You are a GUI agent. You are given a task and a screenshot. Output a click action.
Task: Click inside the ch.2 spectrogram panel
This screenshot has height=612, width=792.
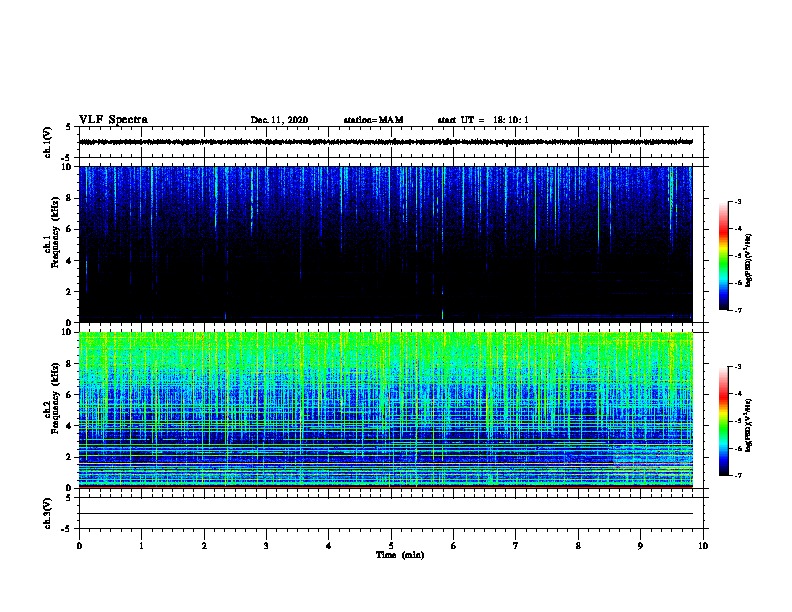pyautogui.click(x=386, y=410)
